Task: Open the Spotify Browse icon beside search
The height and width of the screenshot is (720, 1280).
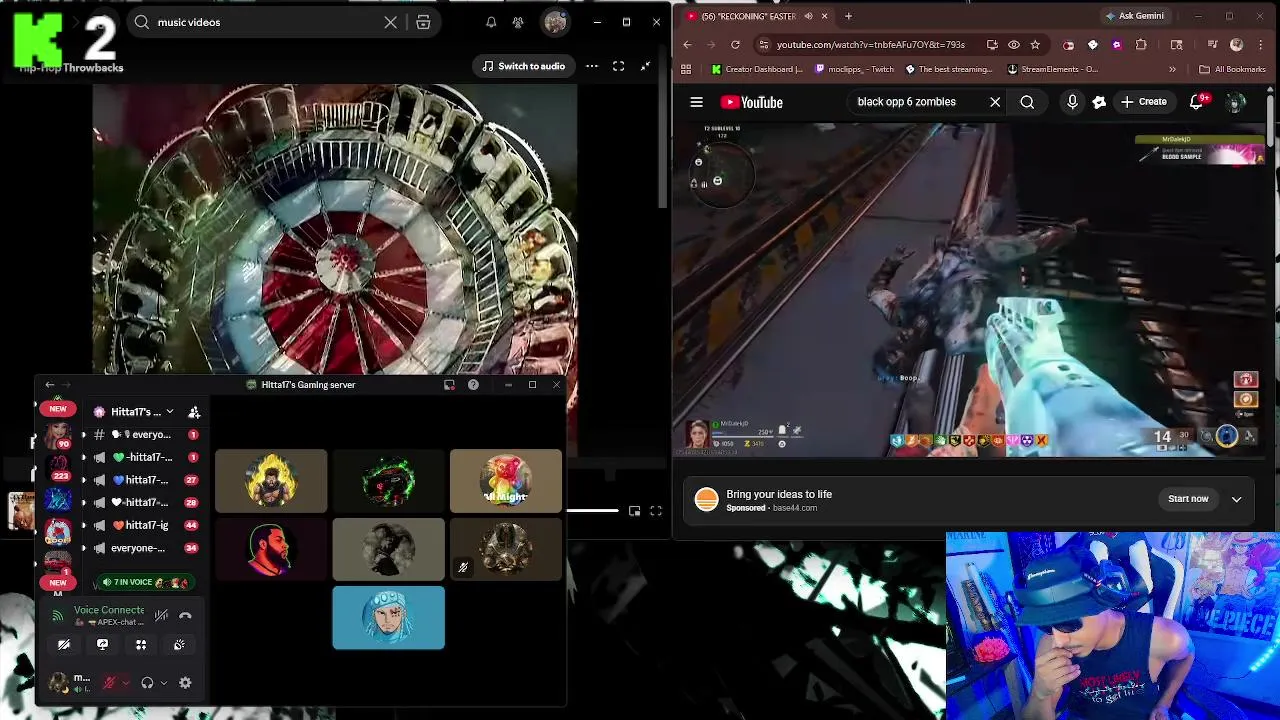Action: tap(423, 22)
